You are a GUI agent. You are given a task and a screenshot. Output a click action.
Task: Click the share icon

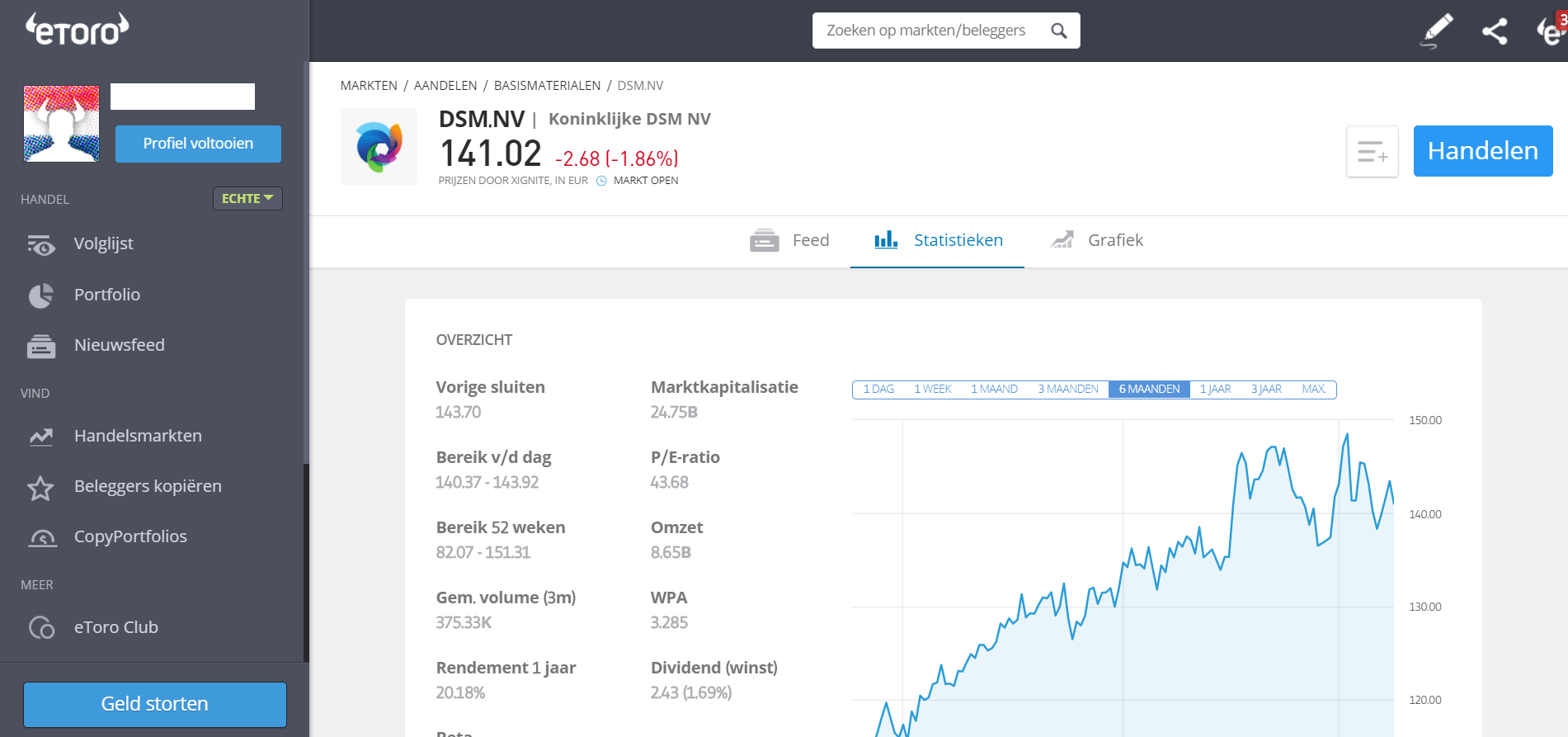coord(1495,31)
